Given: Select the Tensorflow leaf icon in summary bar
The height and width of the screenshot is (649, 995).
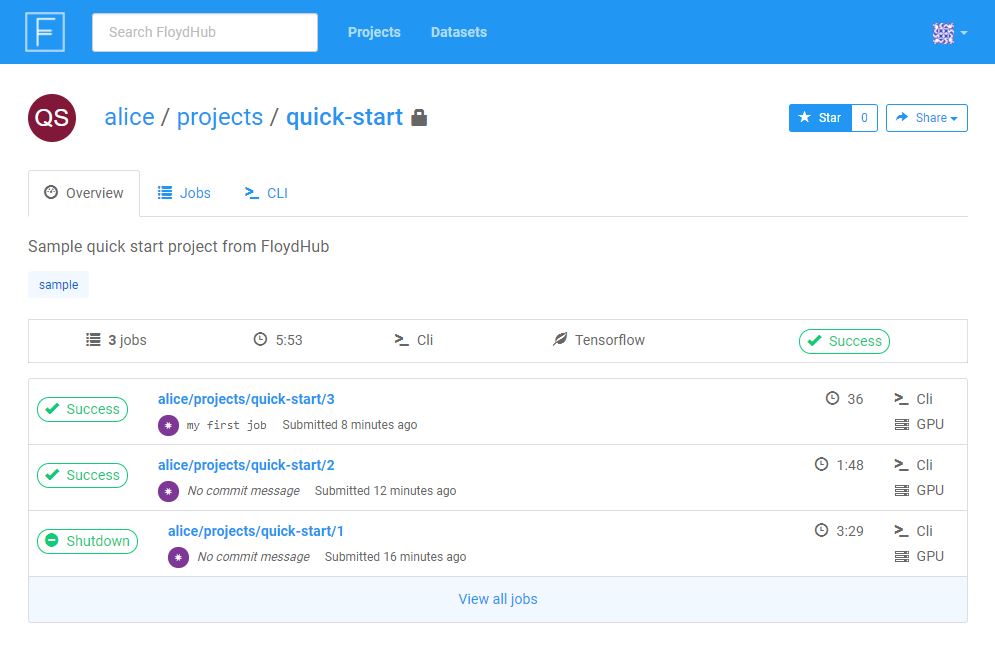Looking at the screenshot, I should coord(561,340).
